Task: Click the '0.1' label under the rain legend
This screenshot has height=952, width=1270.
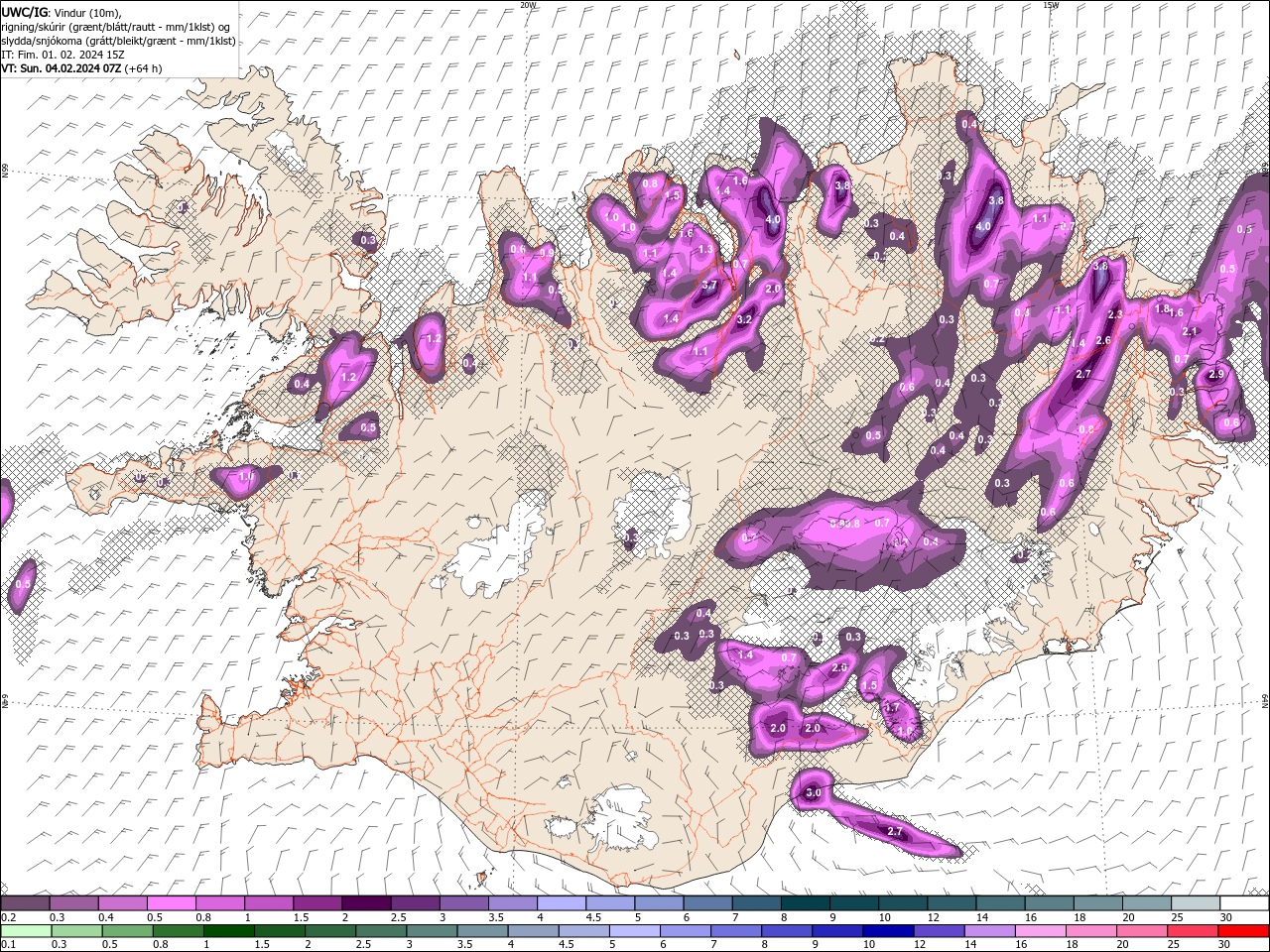Action: 8,945
